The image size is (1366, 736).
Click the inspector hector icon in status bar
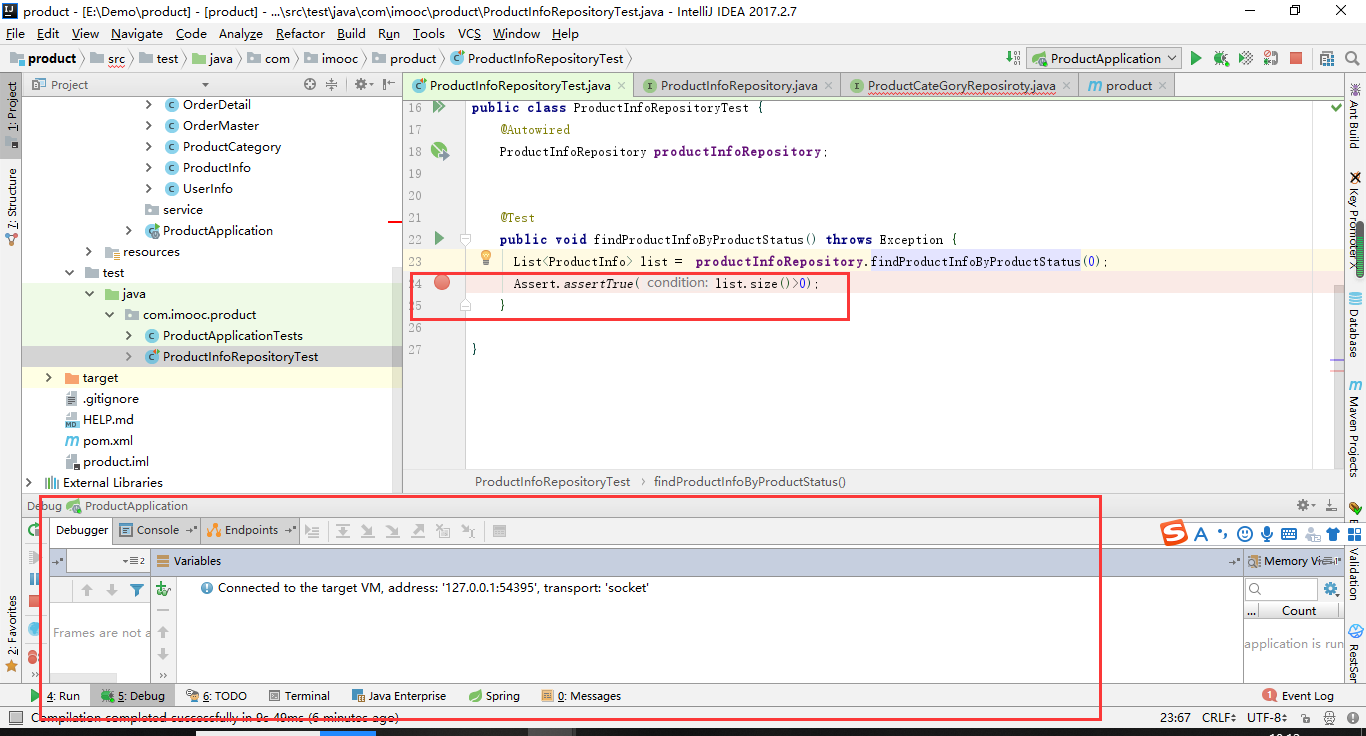coord(1327,718)
